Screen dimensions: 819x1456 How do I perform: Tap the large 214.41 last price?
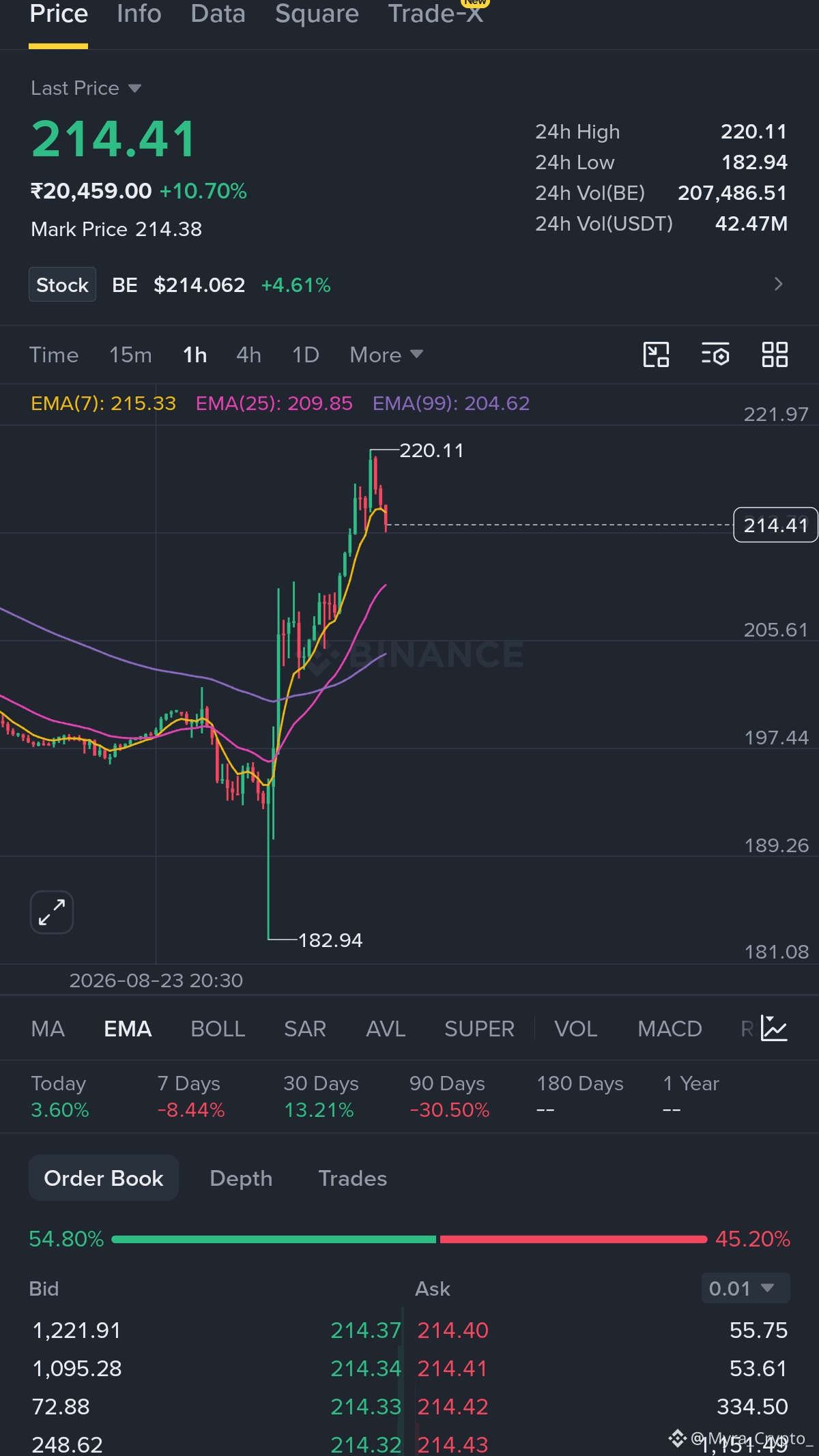(x=114, y=139)
